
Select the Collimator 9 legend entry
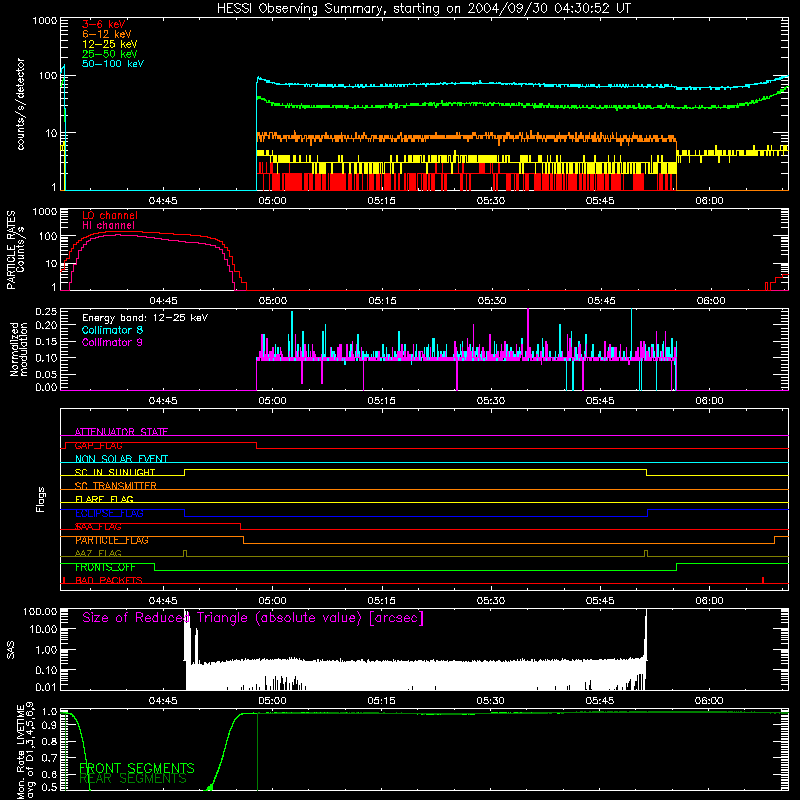pyautogui.click(x=112, y=342)
